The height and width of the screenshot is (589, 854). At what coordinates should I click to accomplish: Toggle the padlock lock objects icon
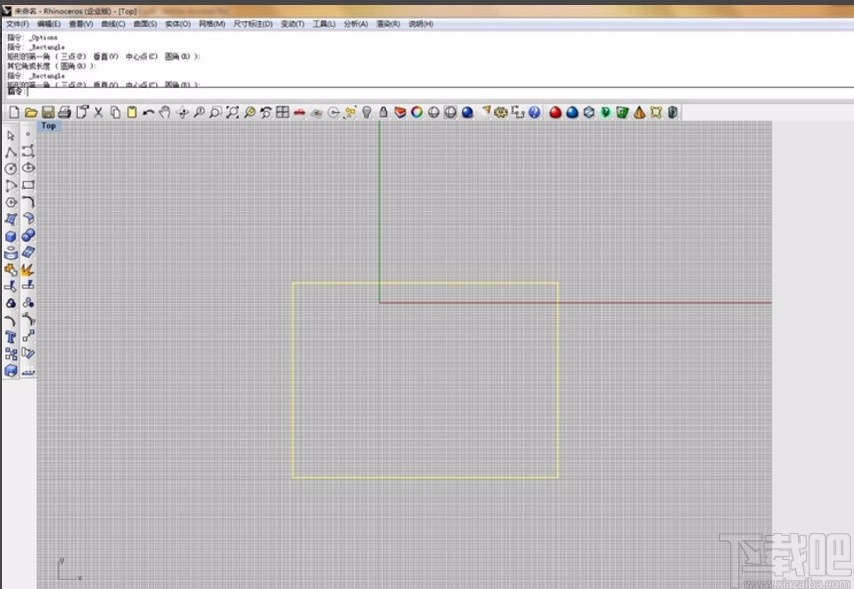point(383,112)
